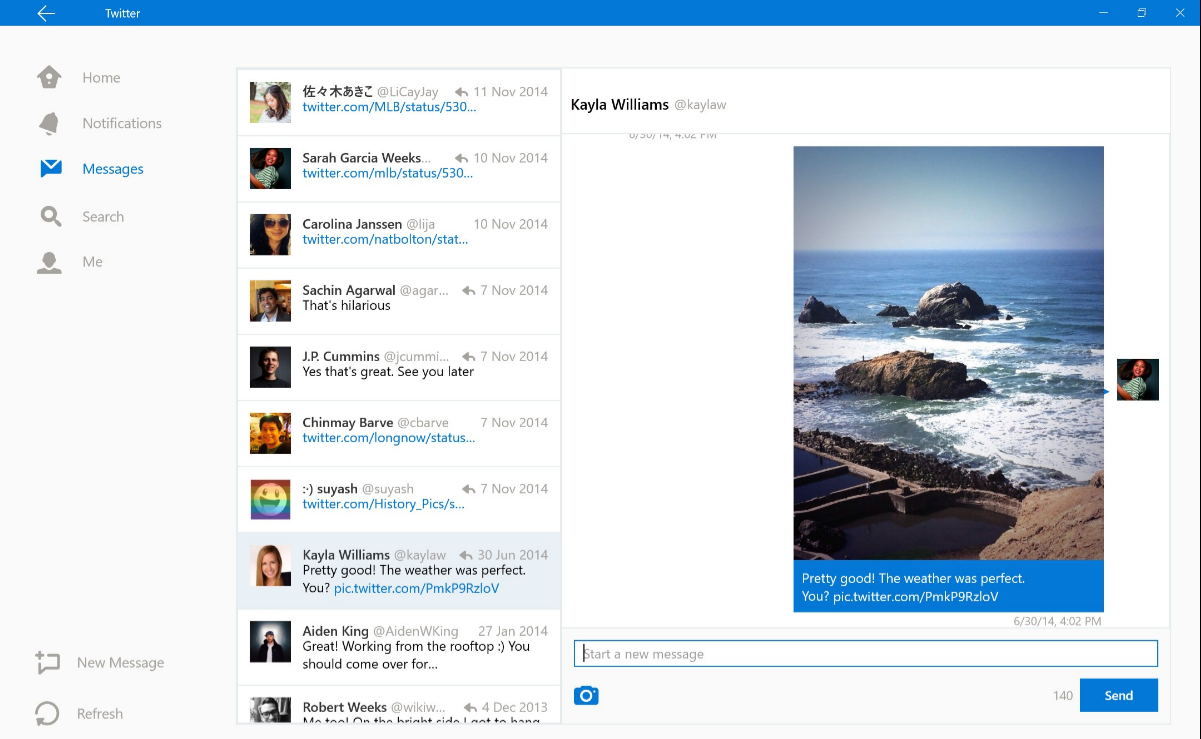This screenshot has width=1201, height=739.
Task: Open Search via the magnifier icon
Action: [51, 216]
